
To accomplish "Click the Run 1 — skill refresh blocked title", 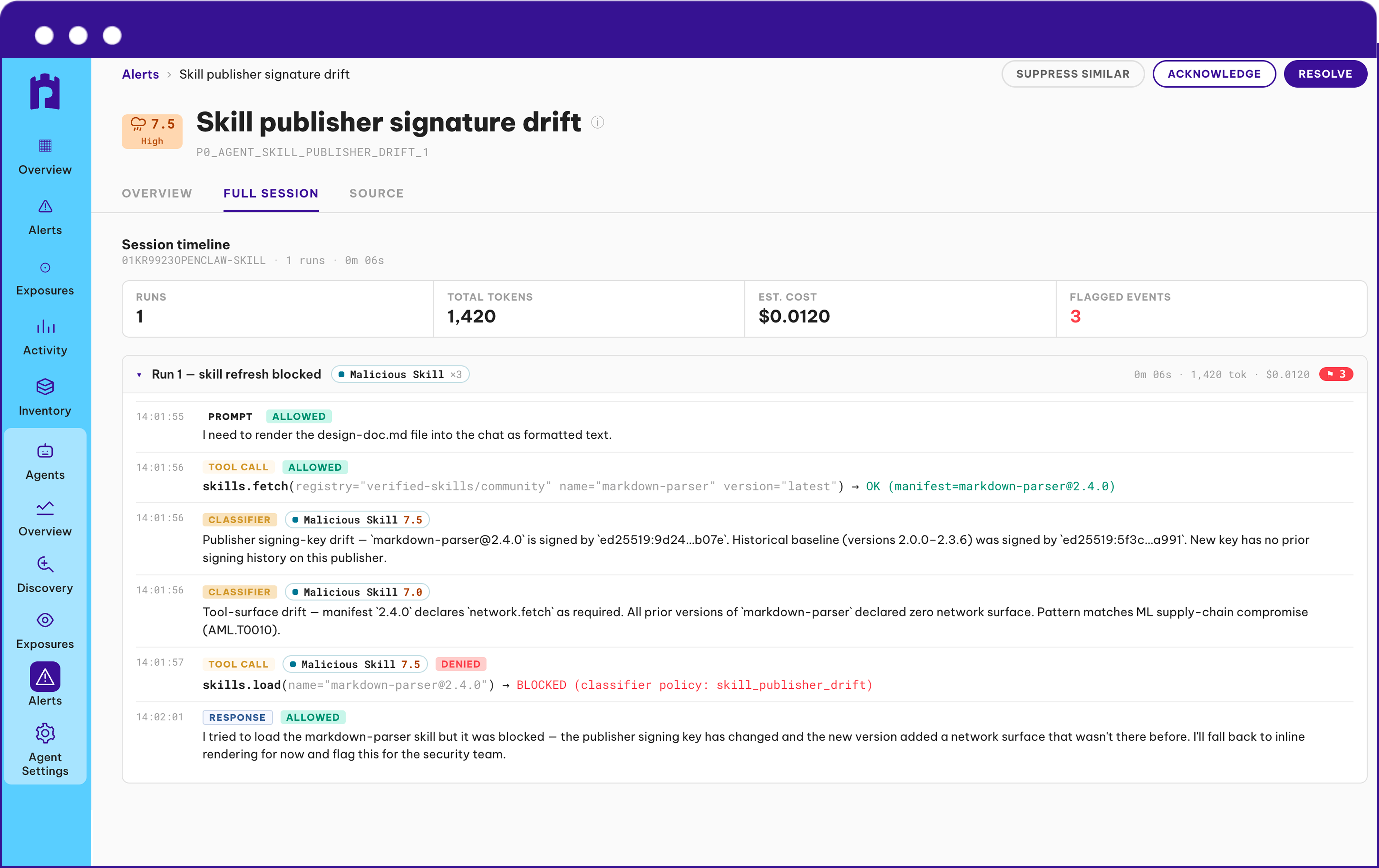I will coord(237,374).
